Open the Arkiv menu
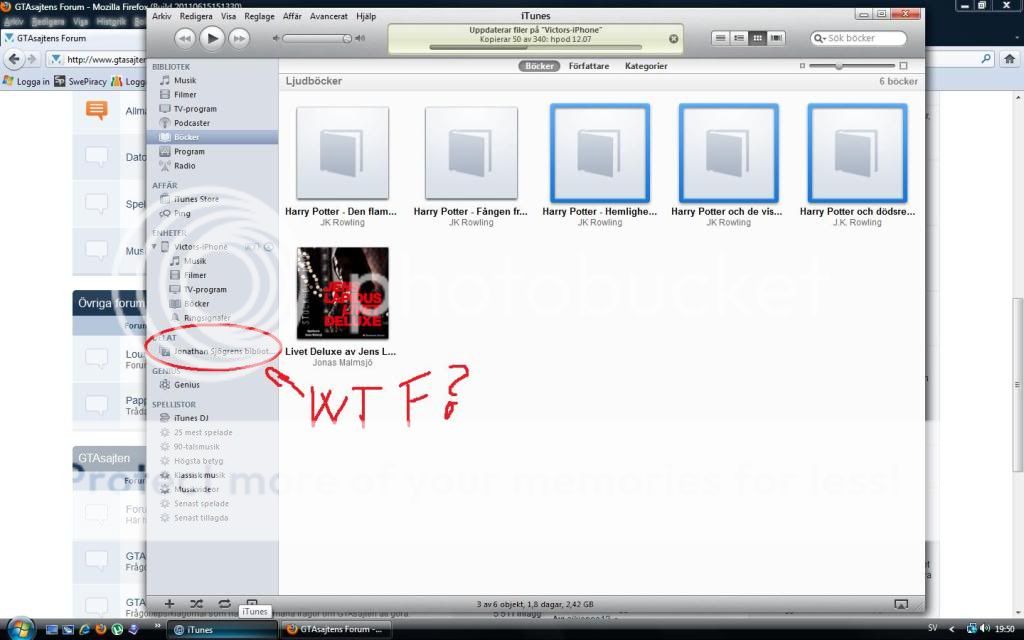Viewport: 1024px width, 640px height. [x=161, y=16]
